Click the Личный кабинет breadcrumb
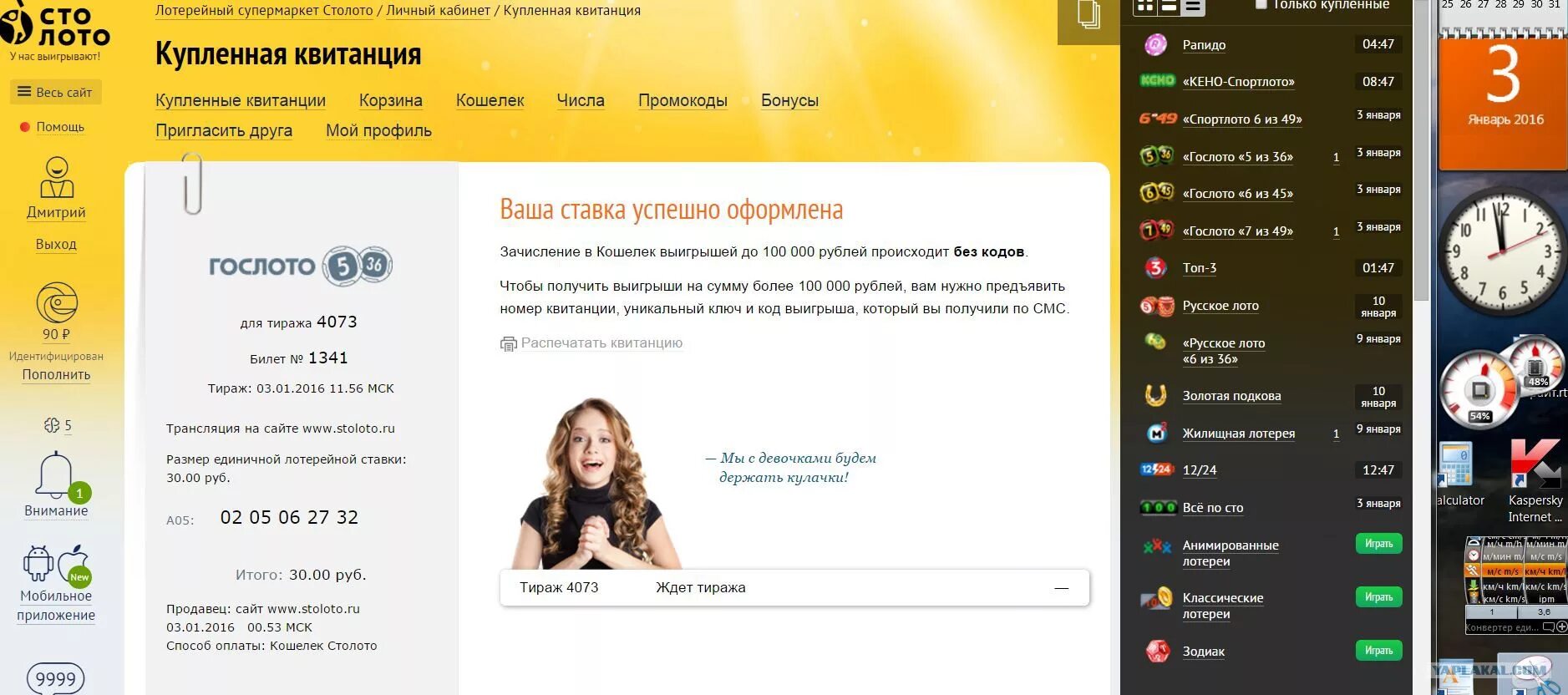Viewport: 1568px width, 695px height. coord(438,10)
